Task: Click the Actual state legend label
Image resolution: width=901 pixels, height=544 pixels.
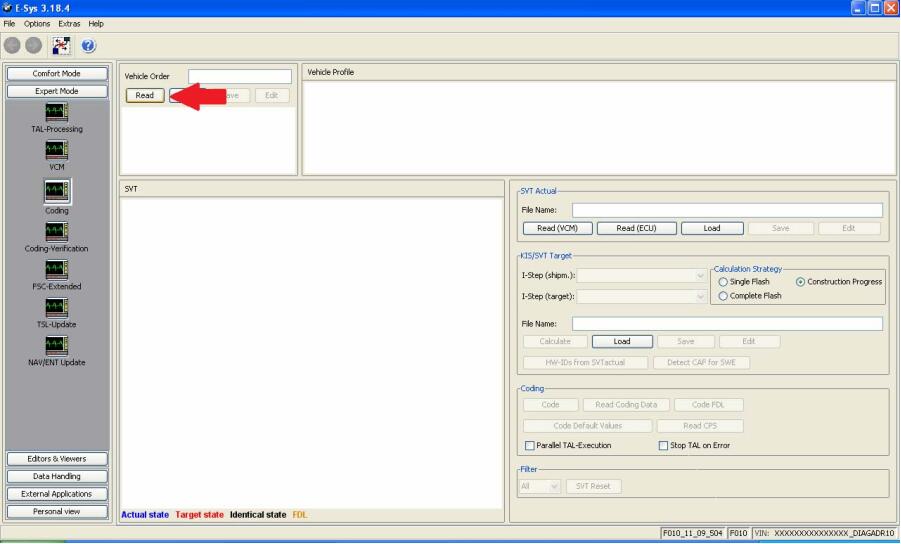Action: click(145, 515)
